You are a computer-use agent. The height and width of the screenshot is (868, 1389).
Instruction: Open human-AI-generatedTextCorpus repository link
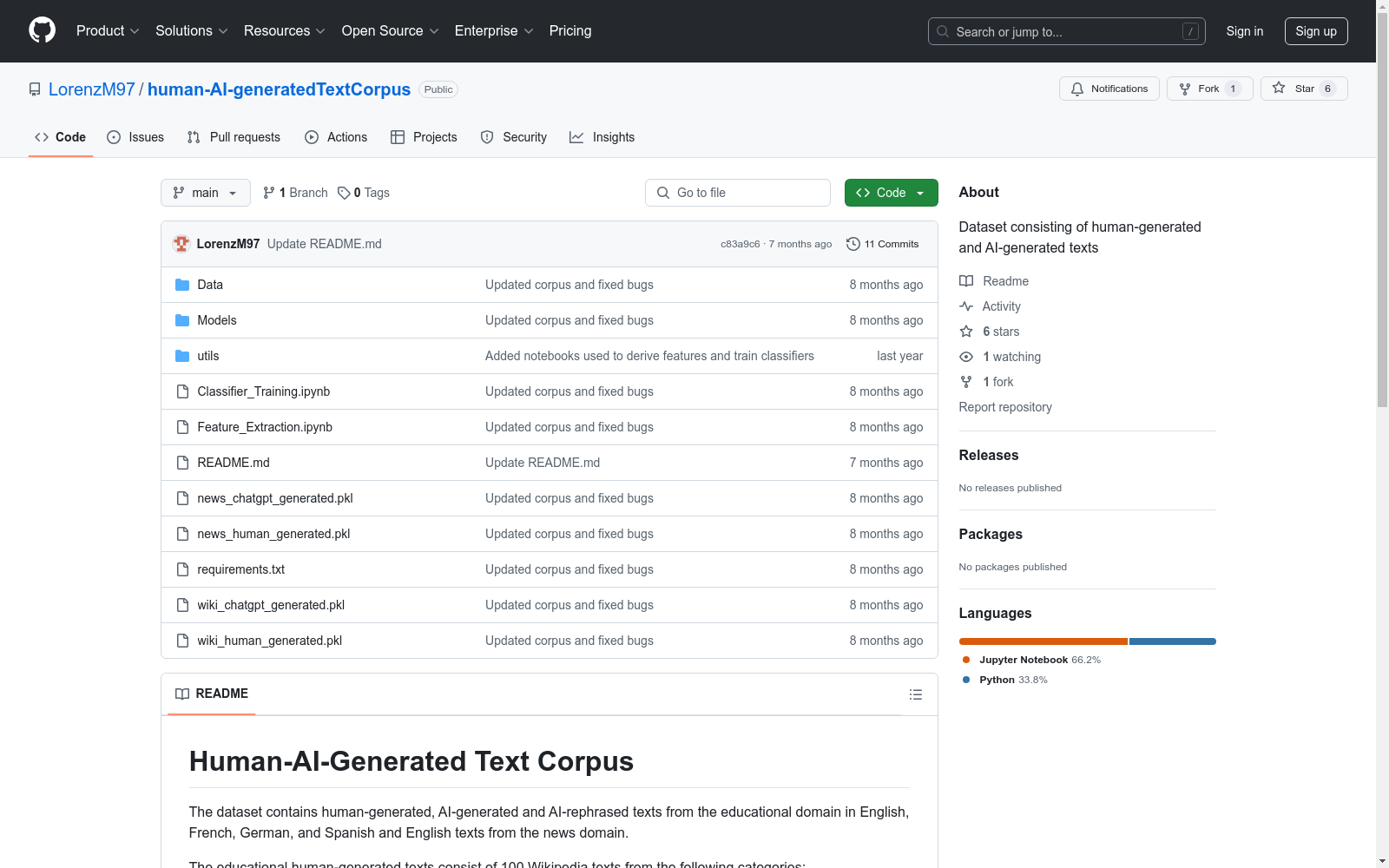(279, 89)
